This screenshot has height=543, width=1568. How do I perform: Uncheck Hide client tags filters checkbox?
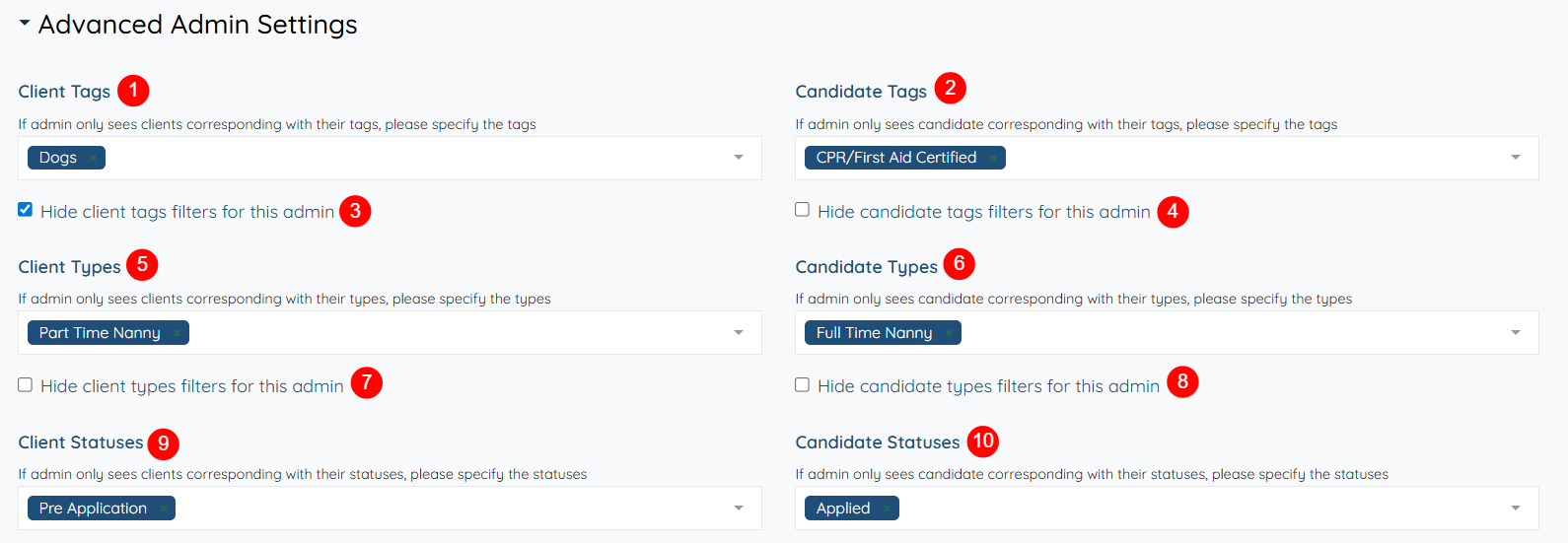26,210
